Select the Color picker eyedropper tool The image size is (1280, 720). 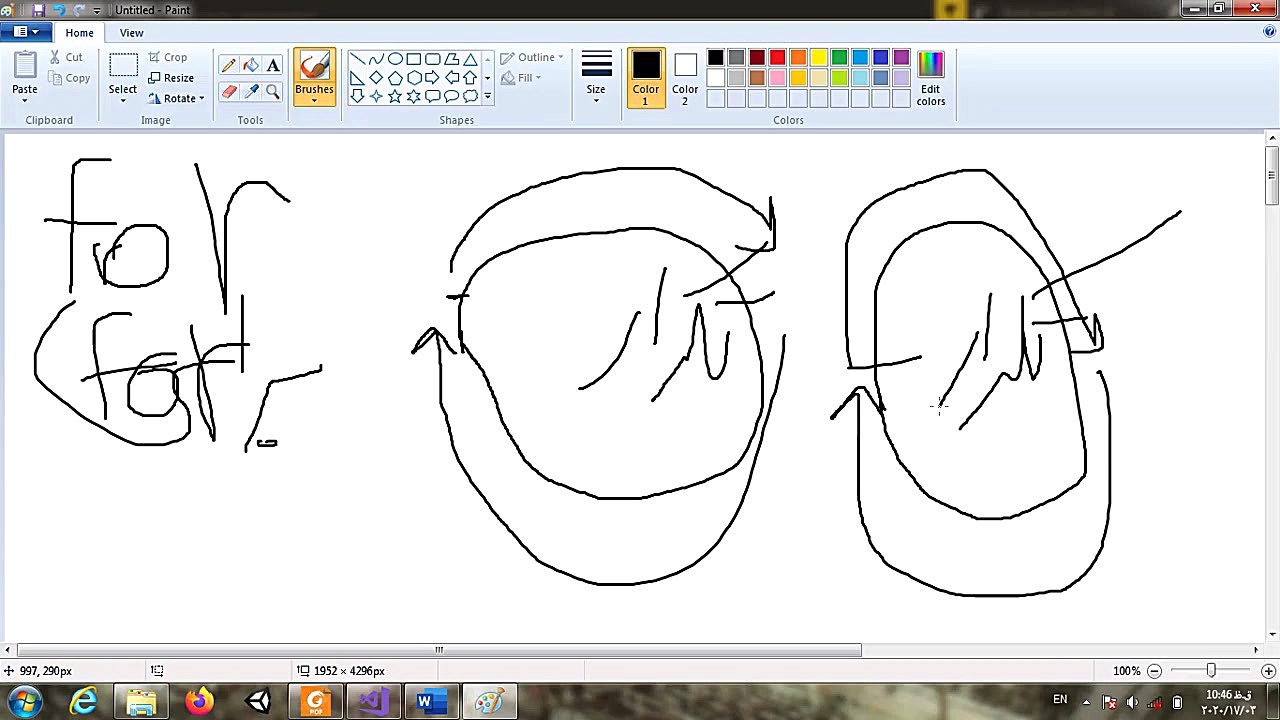(x=251, y=92)
